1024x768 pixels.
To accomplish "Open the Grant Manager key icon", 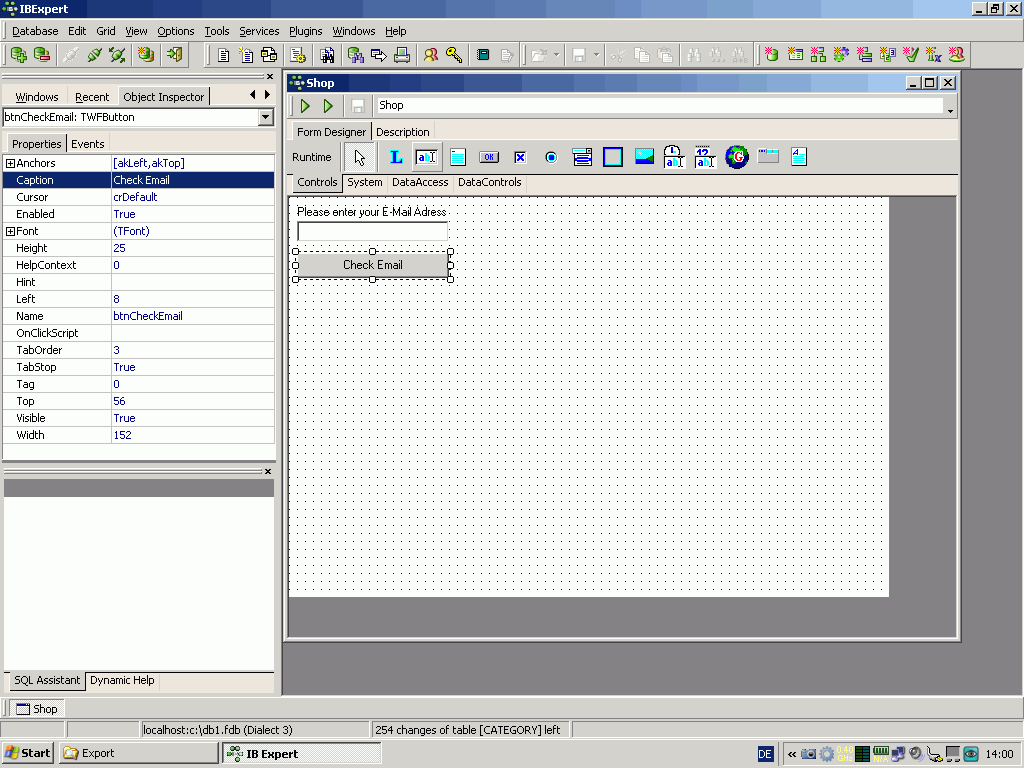I will (x=454, y=55).
